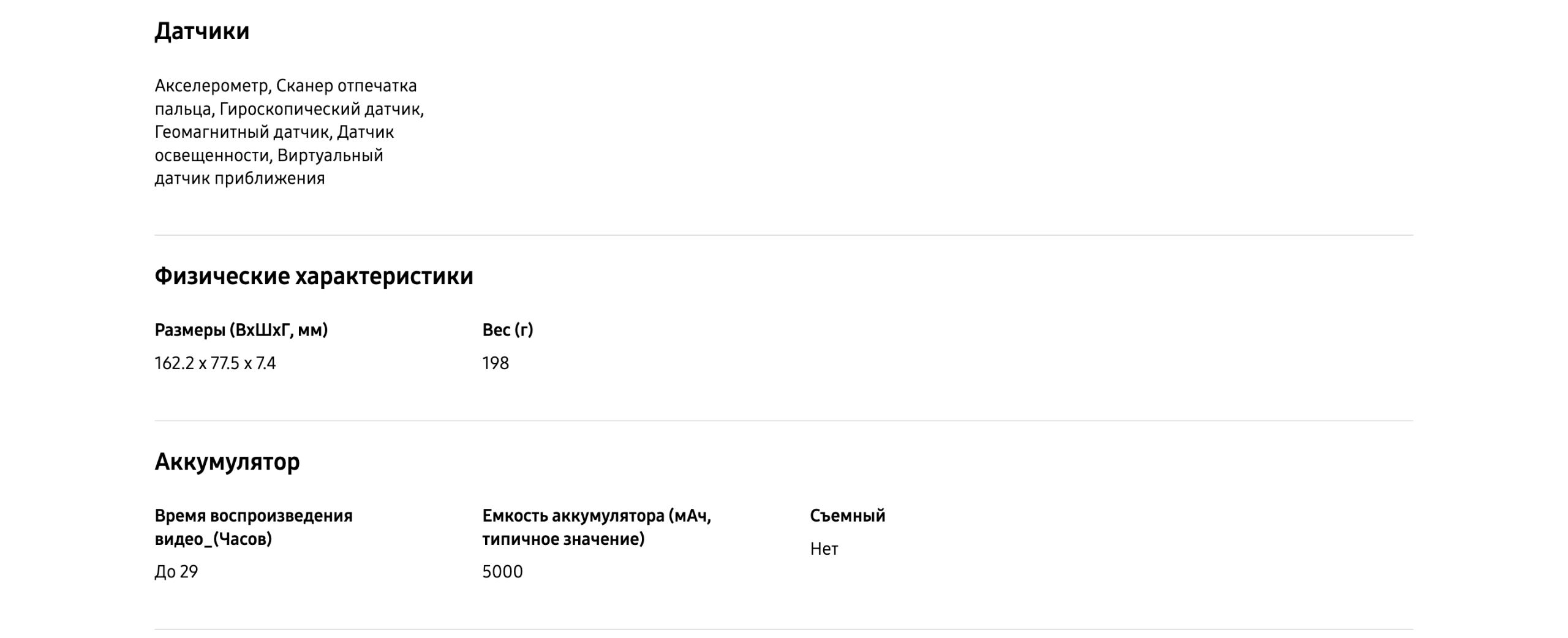Viewport: 1568px width, 638px height.
Task: Click the value Нет under Съемный
Action: (824, 549)
